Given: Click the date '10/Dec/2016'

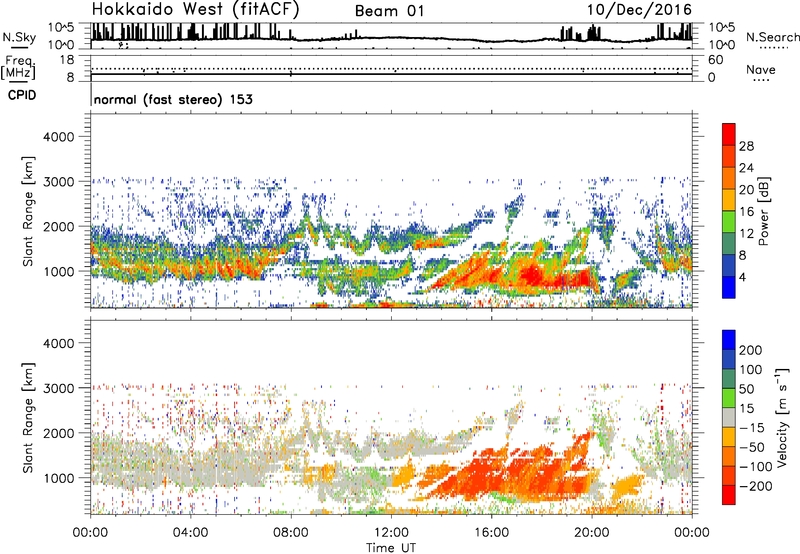Looking at the screenshot, I should click(639, 10).
